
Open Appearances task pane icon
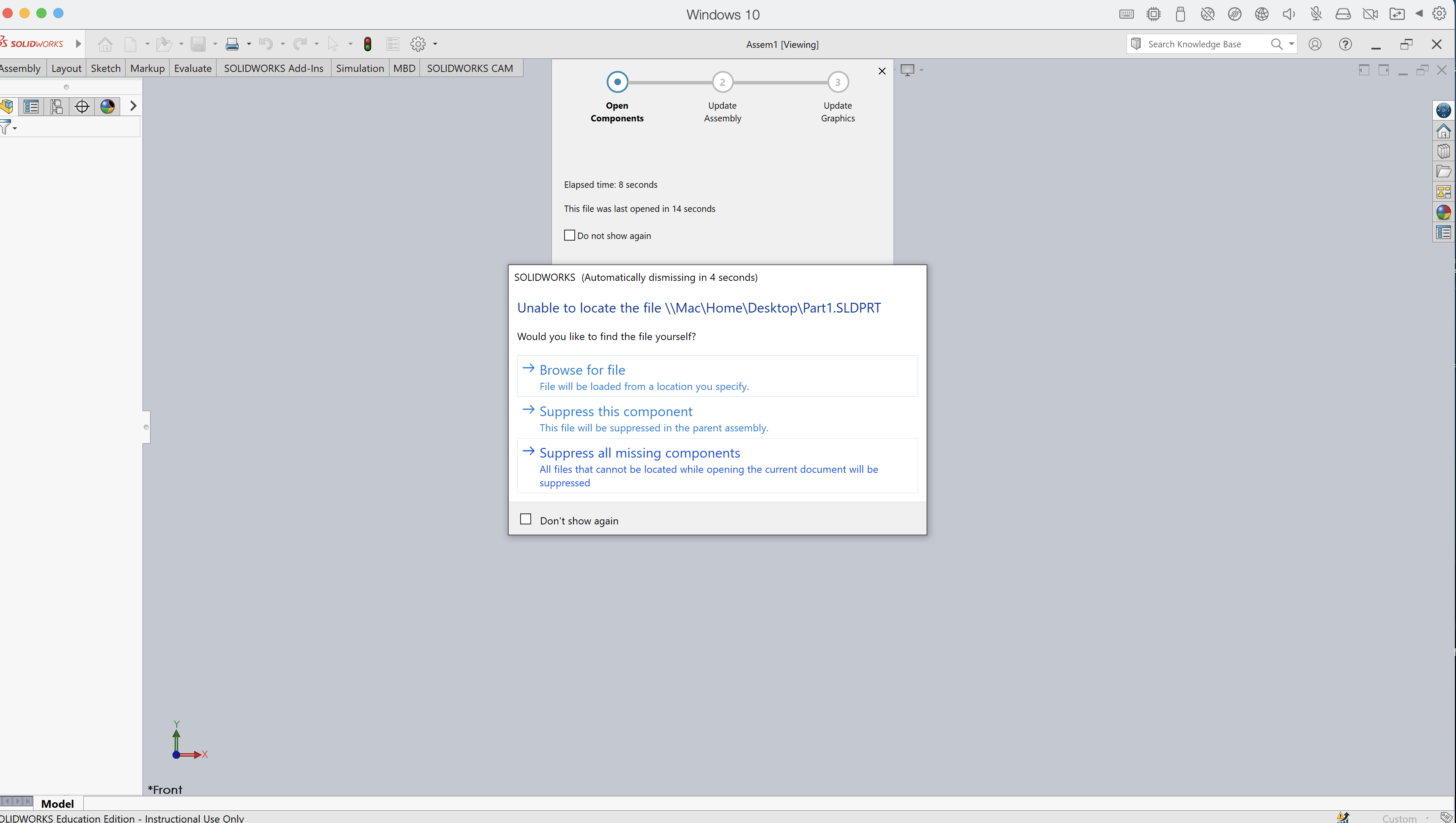[1444, 213]
